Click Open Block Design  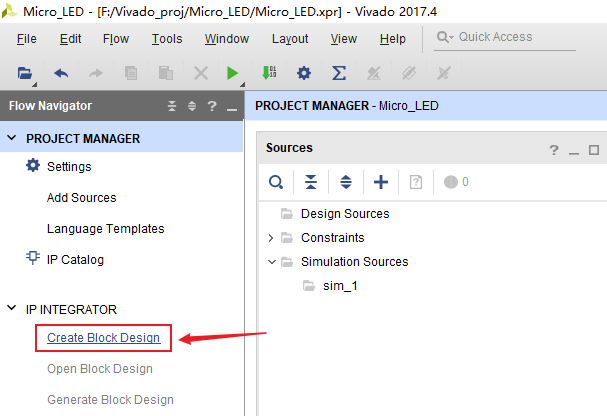pos(100,369)
